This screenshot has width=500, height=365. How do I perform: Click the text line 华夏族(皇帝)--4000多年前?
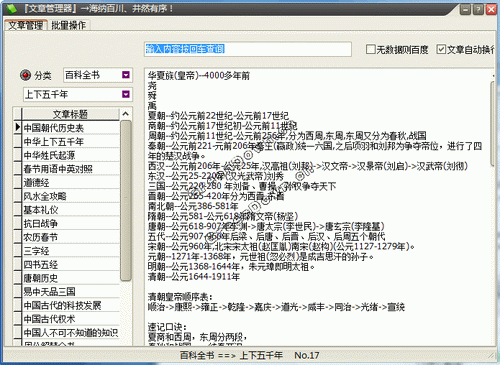pyautogui.click(x=199, y=76)
